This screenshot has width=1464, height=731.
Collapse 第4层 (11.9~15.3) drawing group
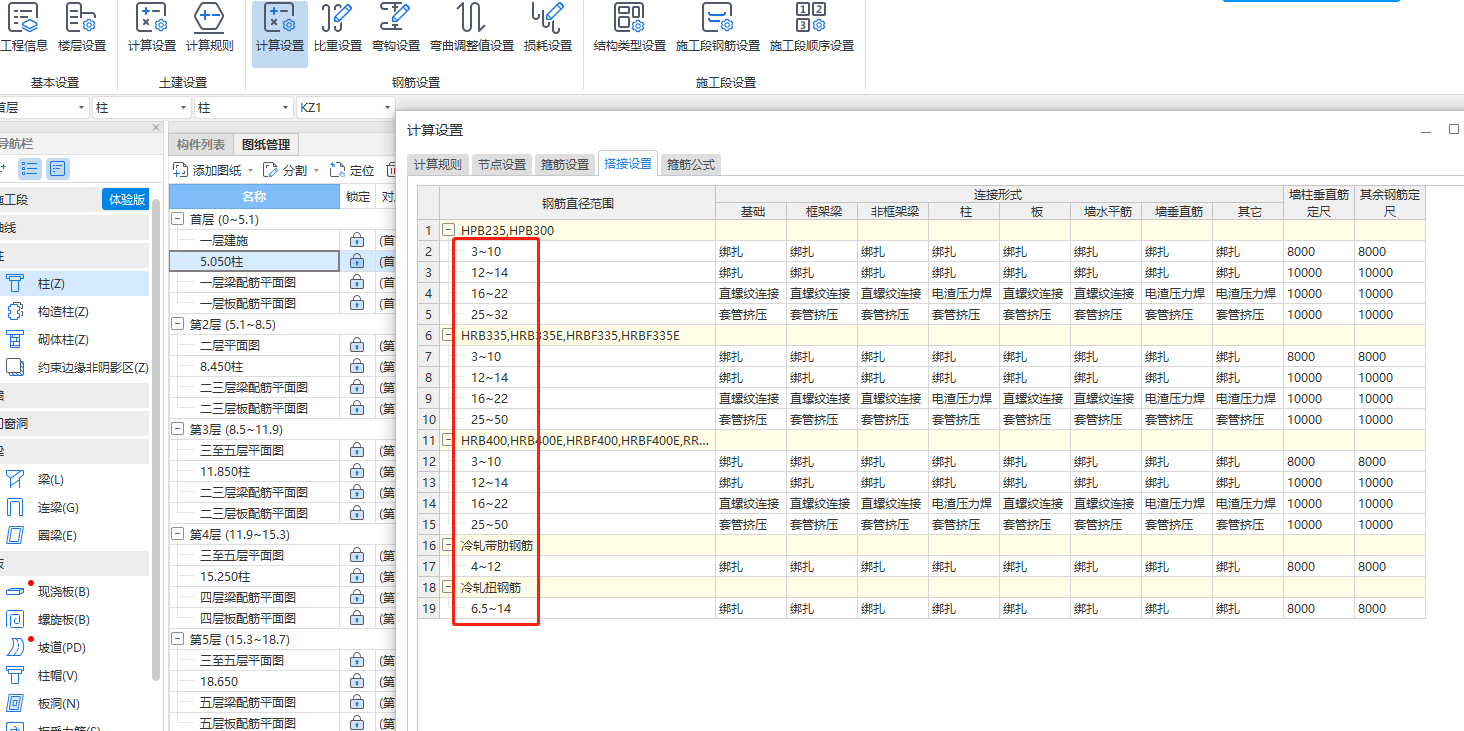click(x=178, y=535)
